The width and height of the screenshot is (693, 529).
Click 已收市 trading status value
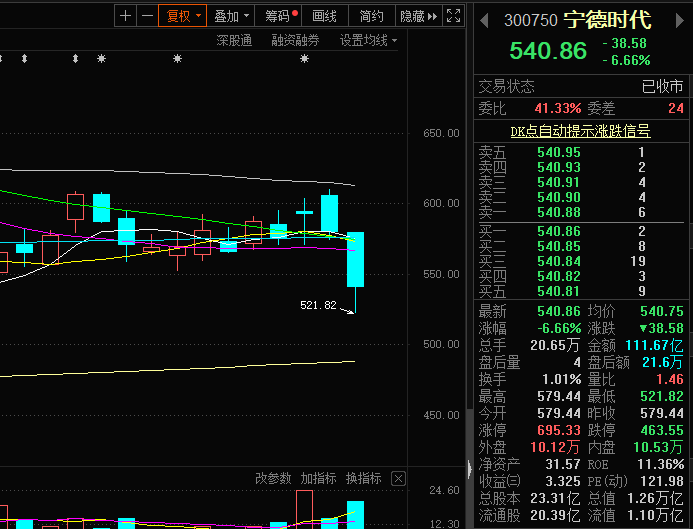[662, 86]
